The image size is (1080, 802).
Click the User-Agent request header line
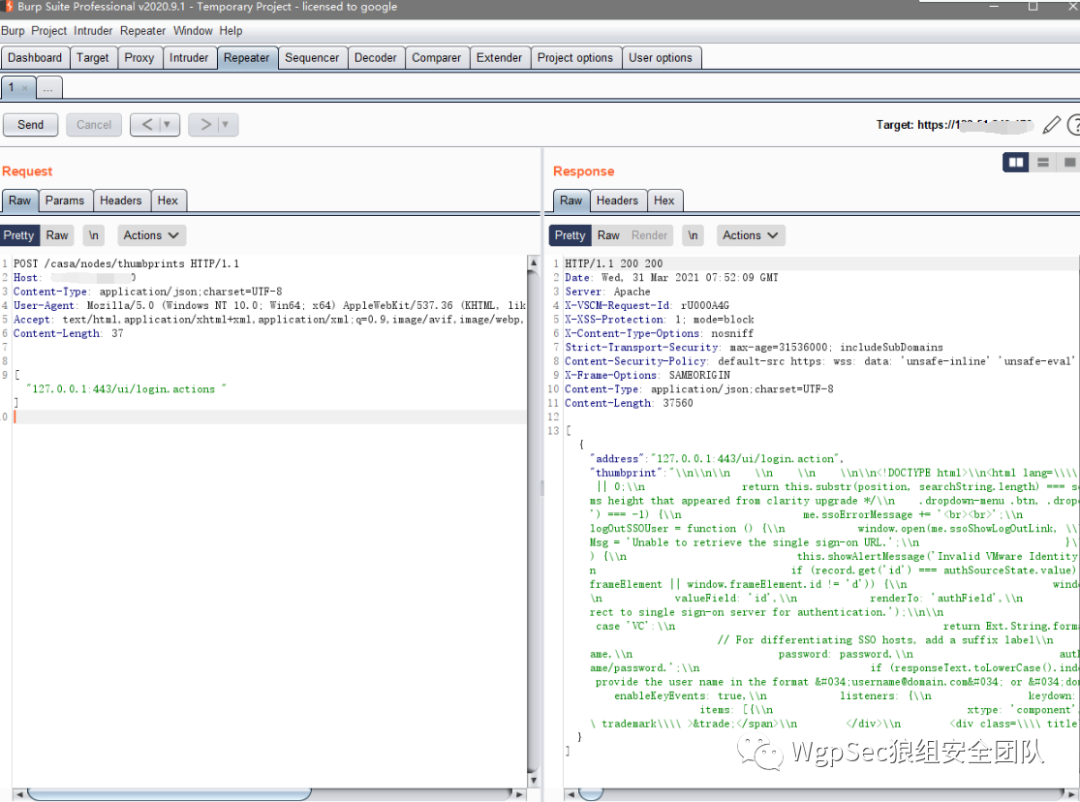269,306
